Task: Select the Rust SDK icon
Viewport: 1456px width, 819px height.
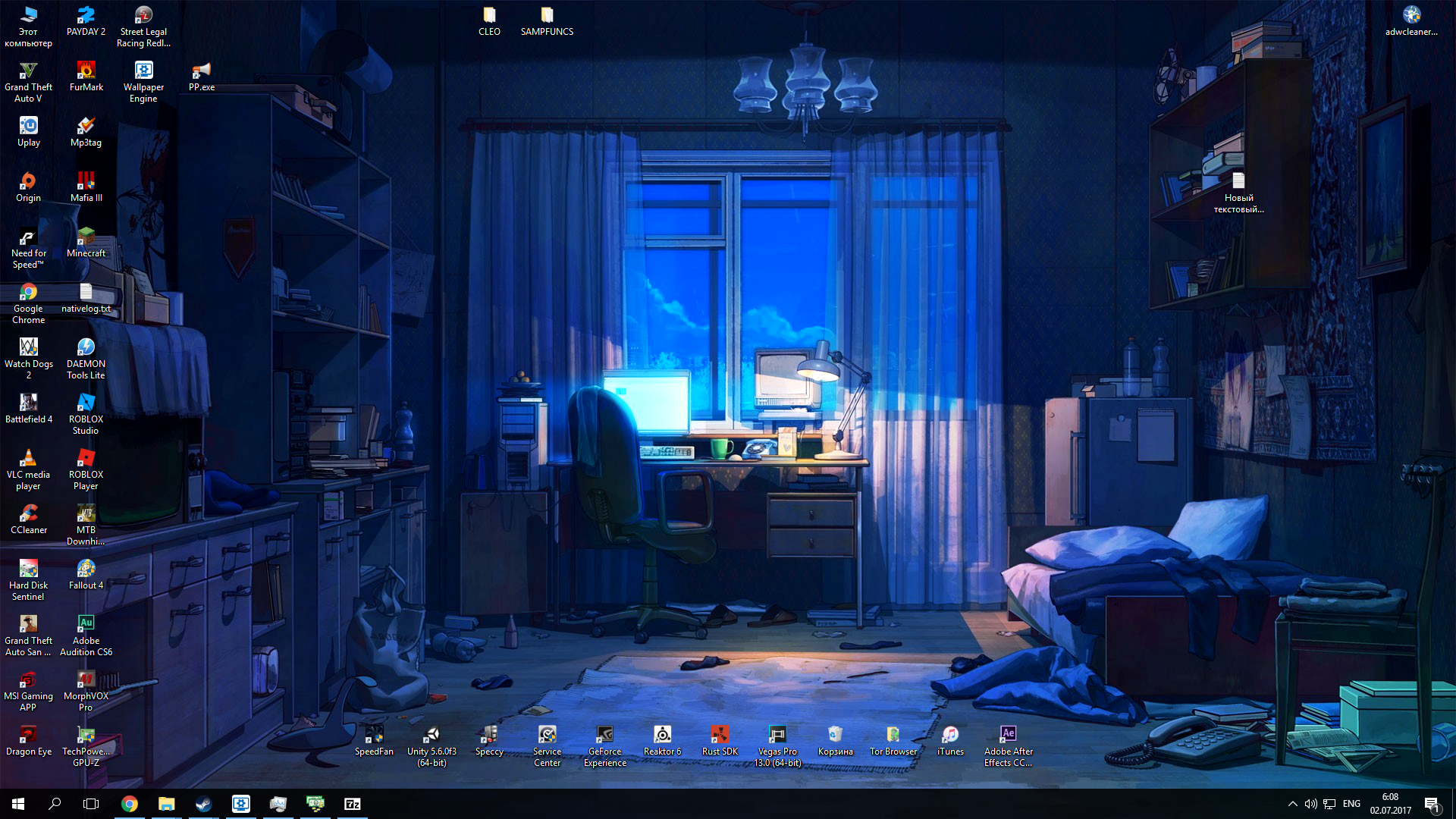Action: pos(720,741)
